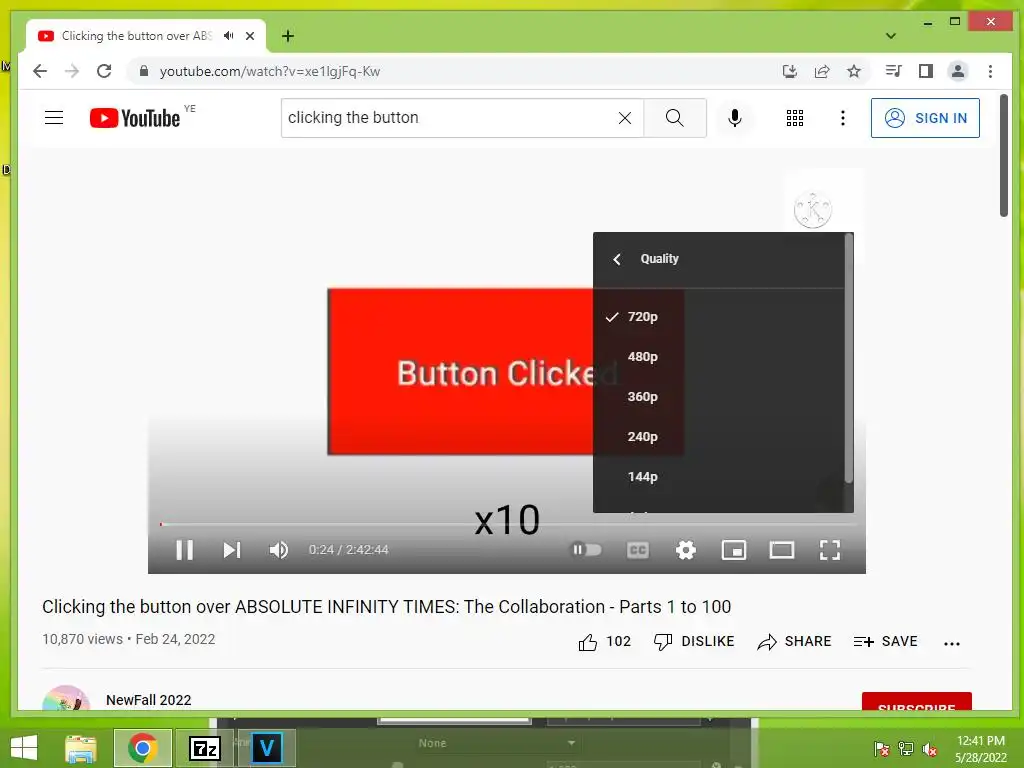Open YouTube settings three-dot menu
The image size is (1024, 768).
(842, 118)
